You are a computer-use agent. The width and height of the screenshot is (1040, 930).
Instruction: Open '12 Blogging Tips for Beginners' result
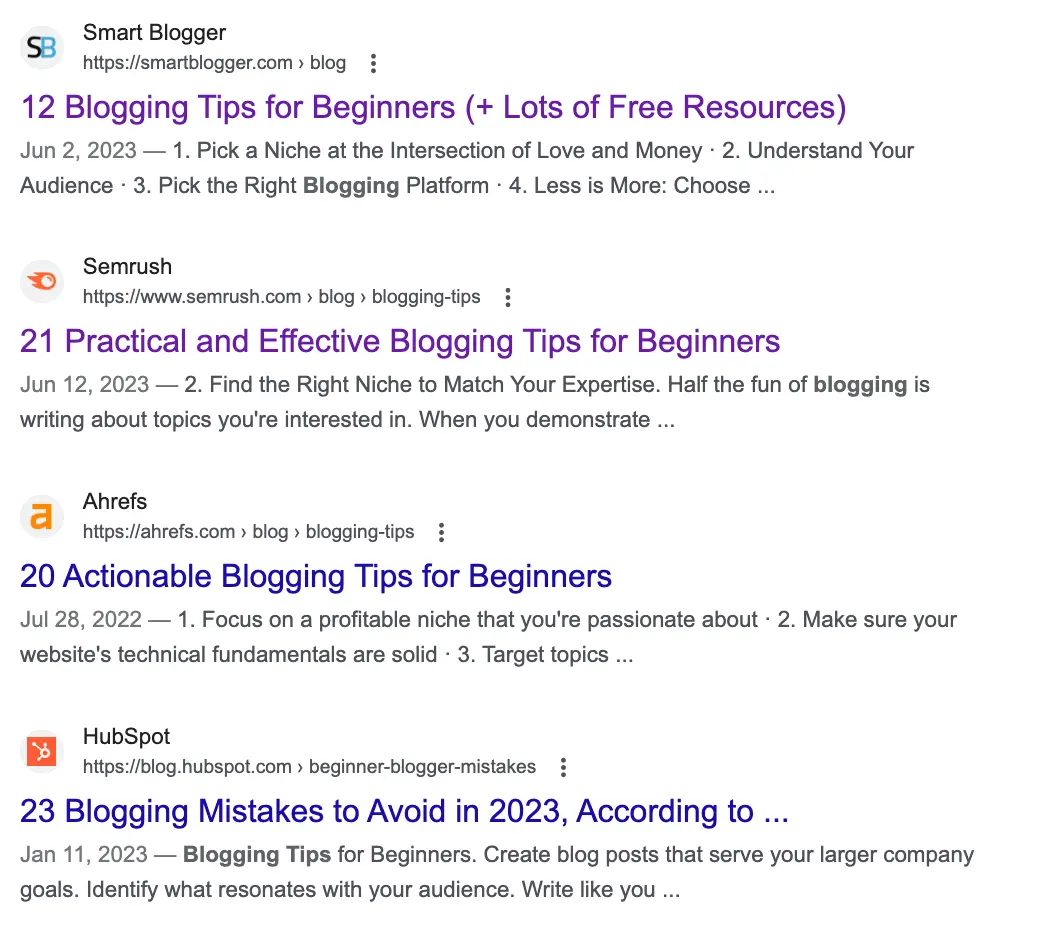click(434, 107)
